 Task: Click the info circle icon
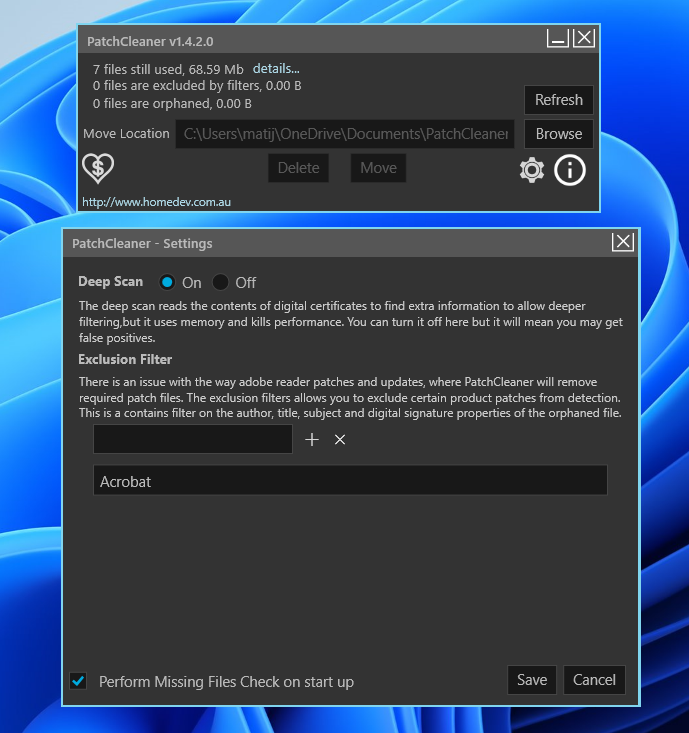pyautogui.click(x=570, y=170)
